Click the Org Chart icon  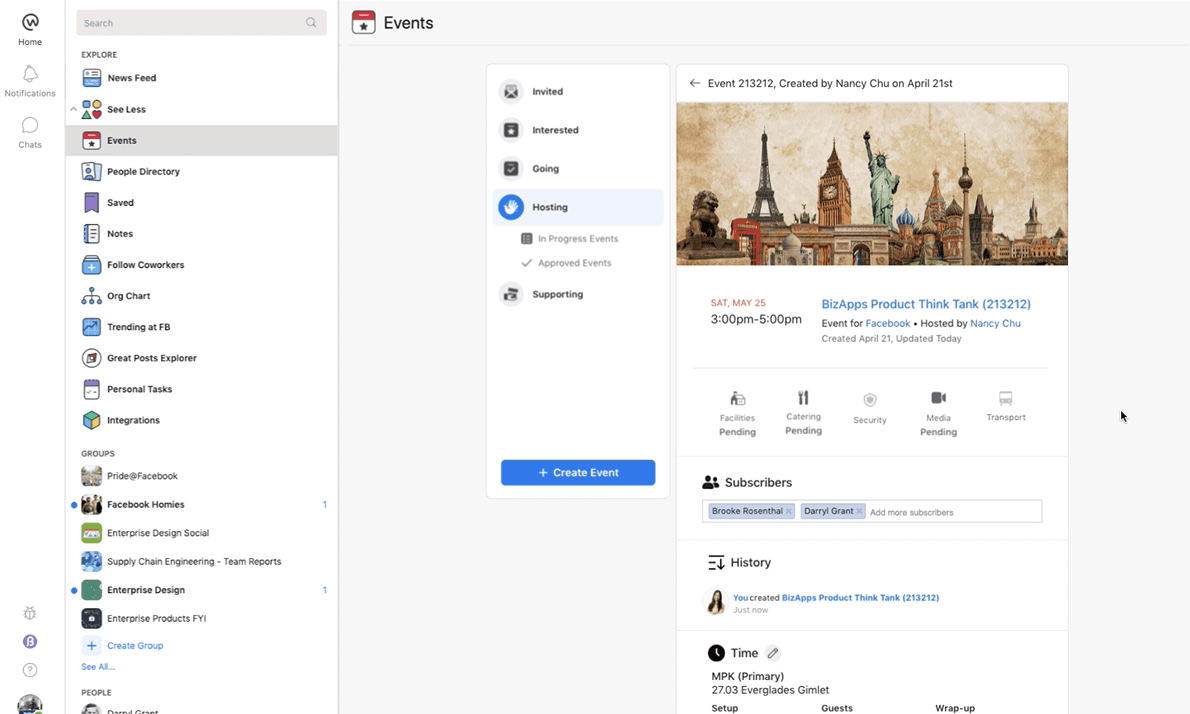91,296
